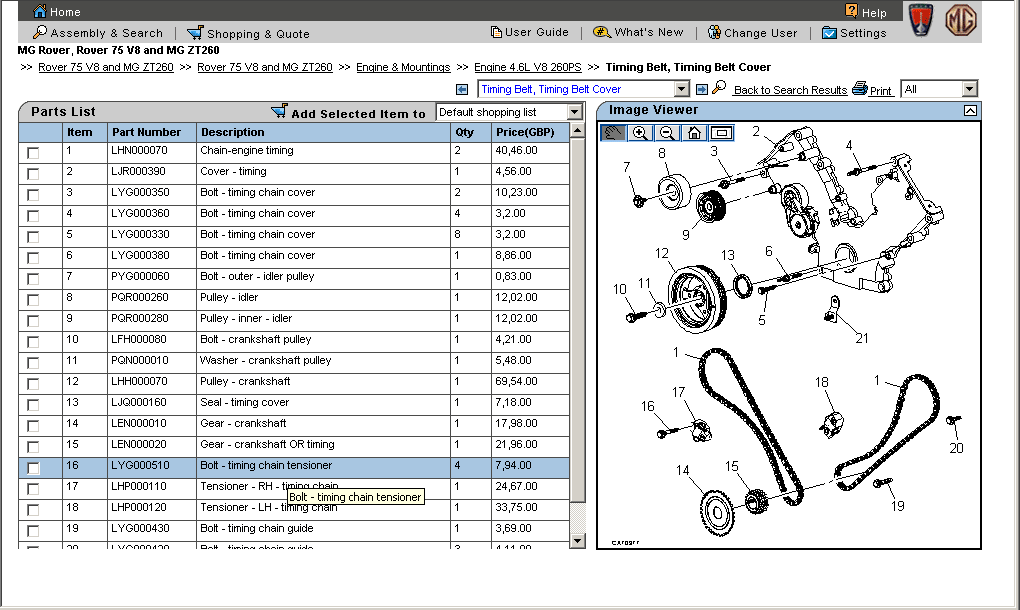Click the parts list scroll down arrow
1020x610 pixels.
click(577, 540)
